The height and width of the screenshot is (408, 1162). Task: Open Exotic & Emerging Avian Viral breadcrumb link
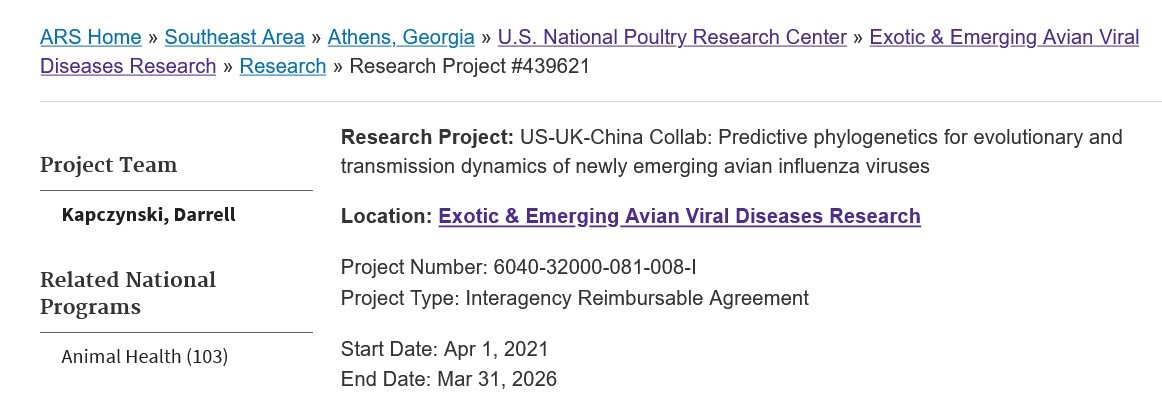click(x=1004, y=37)
